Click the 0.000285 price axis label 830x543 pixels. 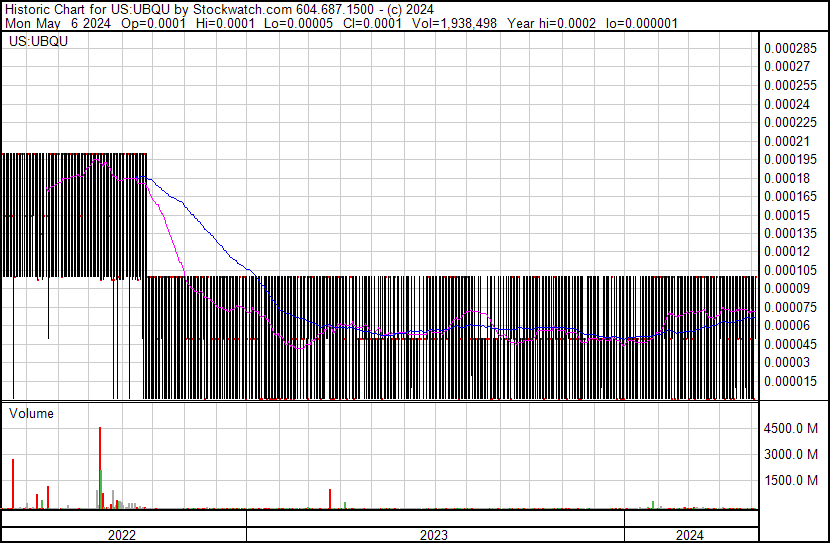coord(790,48)
